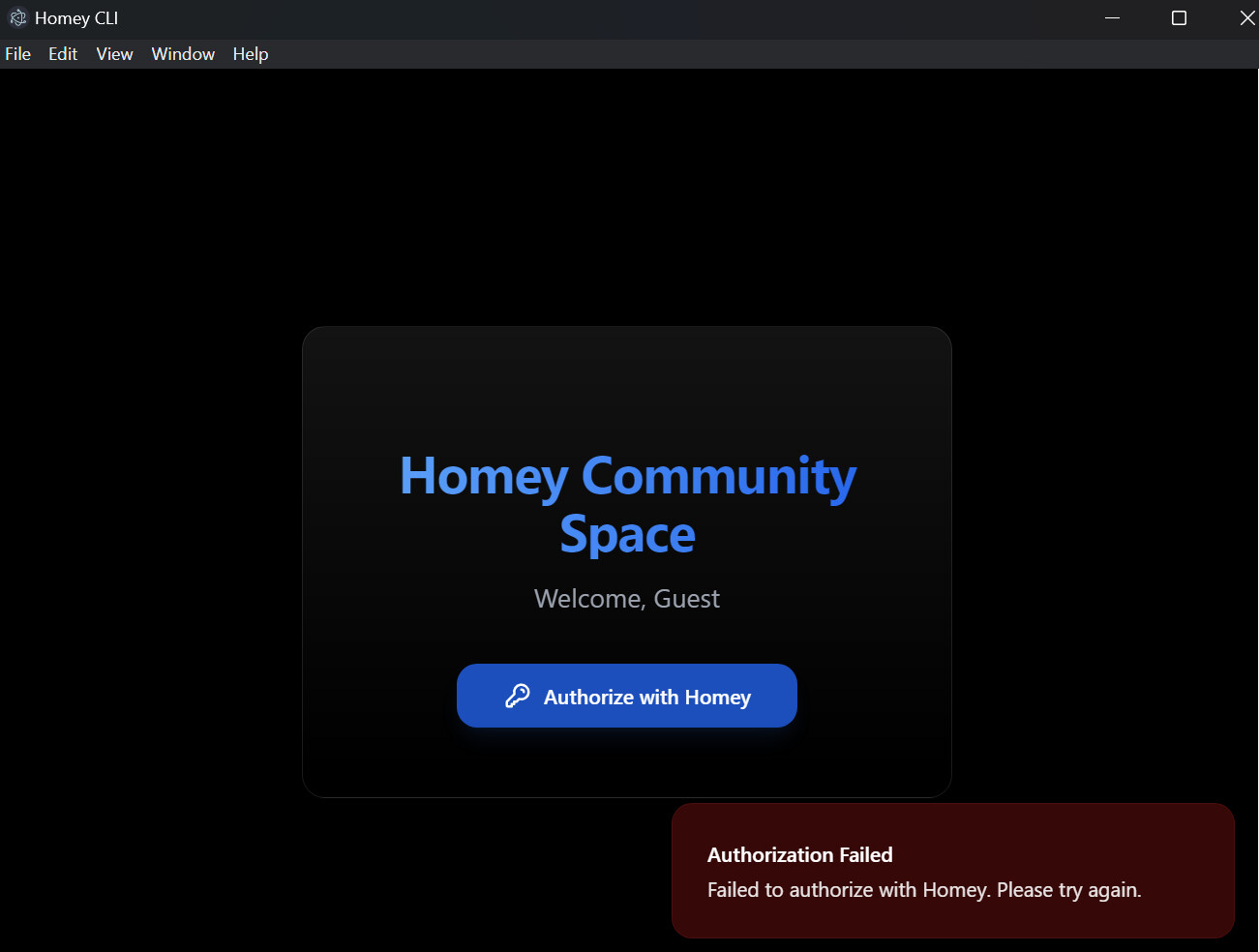The image size is (1259, 952).
Task: Click the 'Welcome, Guest' text
Action: tap(627, 599)
